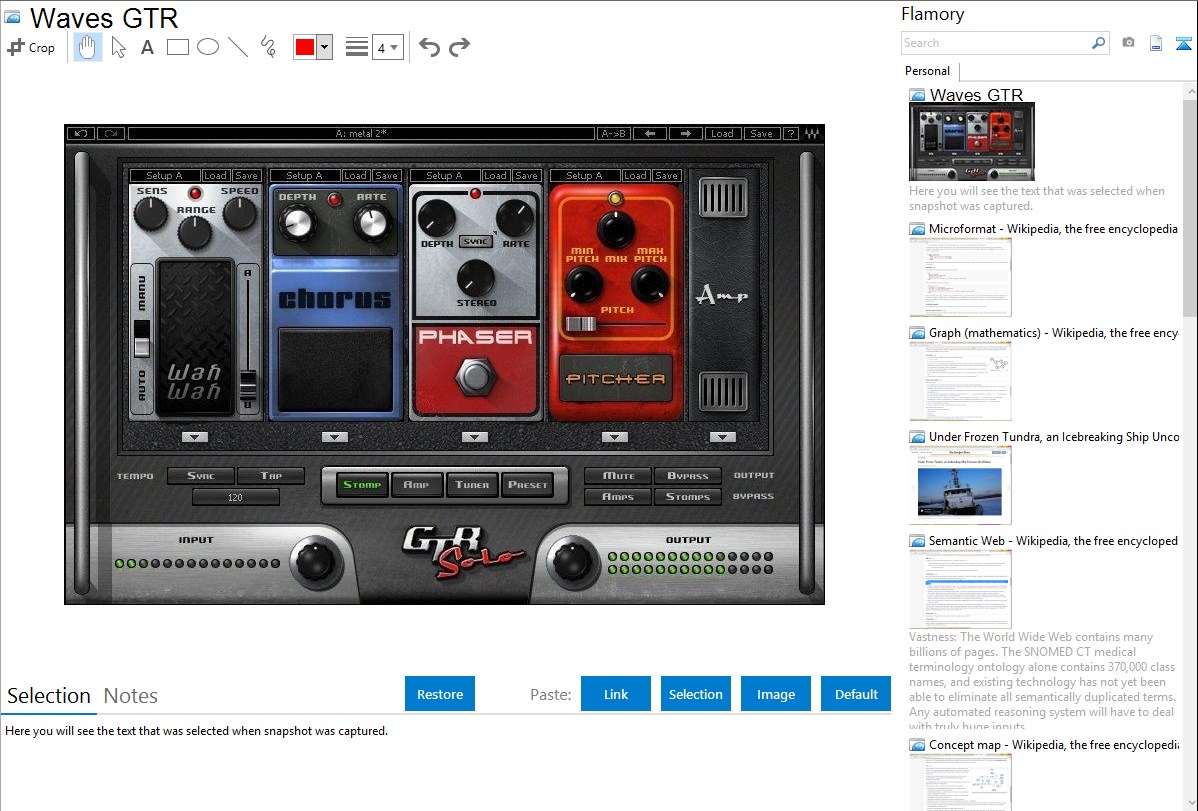Screen dimensions: 1198x811
Task: Open the Under Frozen Tundra snapshot thumbnail
Action: pyautogui.click(x=960, y=485)
